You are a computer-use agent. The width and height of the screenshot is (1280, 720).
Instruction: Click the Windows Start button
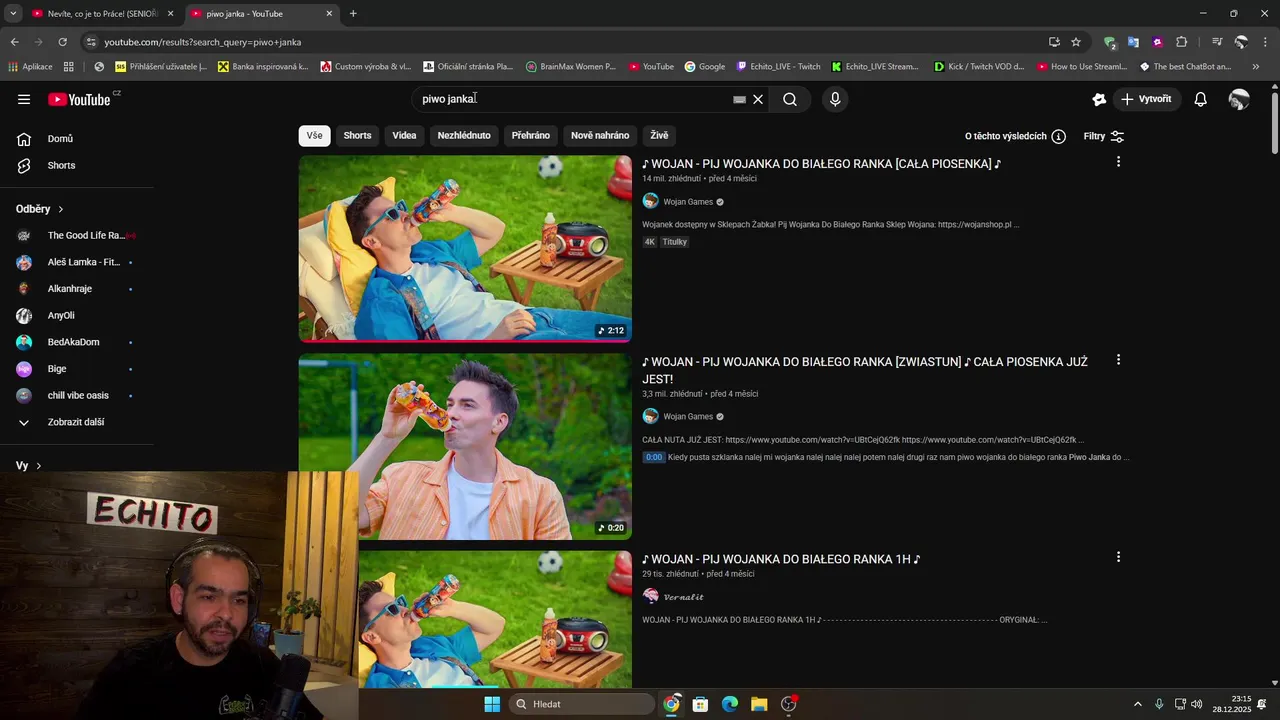(x=492, y=704)
